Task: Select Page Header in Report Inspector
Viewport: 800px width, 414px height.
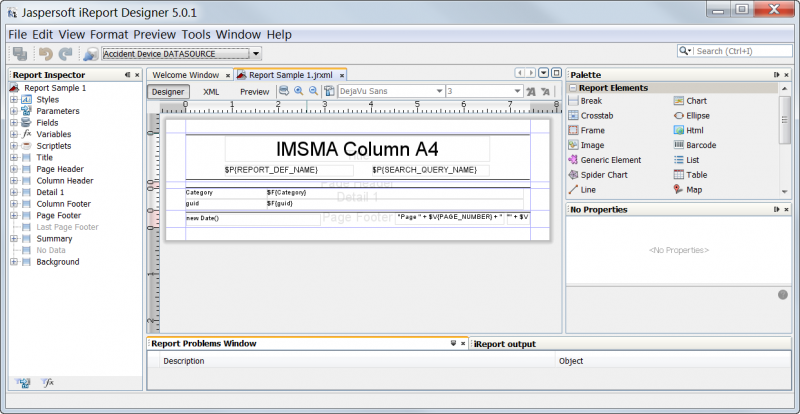Action: pos(59,169)
